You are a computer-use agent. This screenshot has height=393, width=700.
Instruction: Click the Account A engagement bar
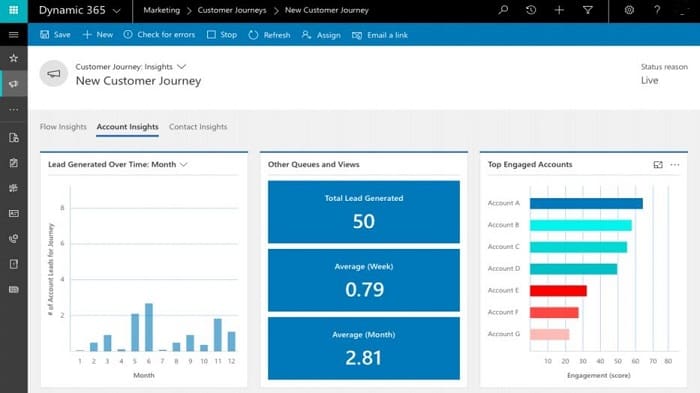tap(586, 204)
